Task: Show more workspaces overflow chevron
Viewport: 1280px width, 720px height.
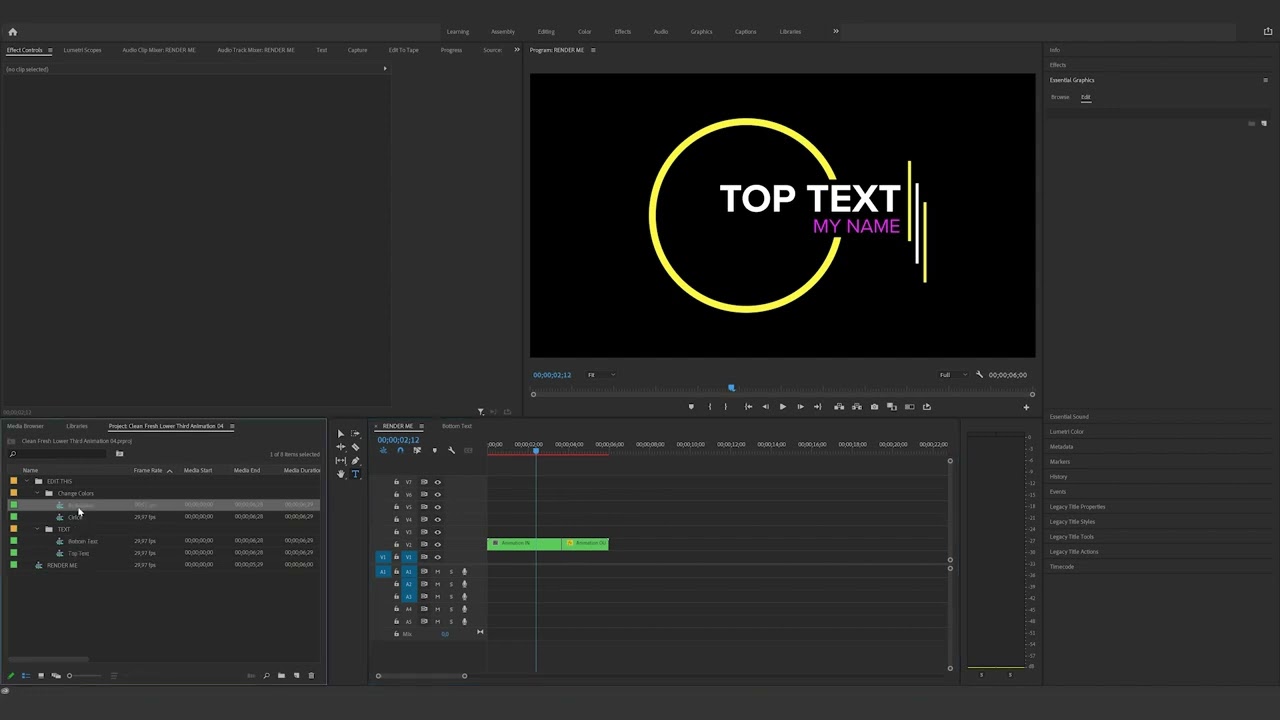Action: [x=836, y=32]
